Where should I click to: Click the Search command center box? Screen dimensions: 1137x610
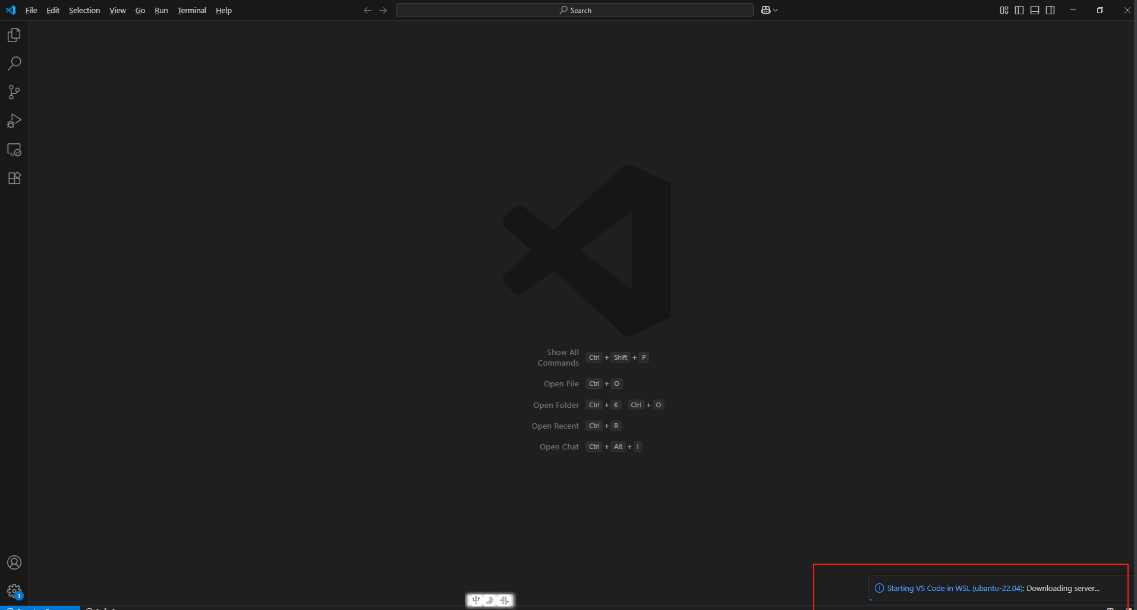[575, 10]
